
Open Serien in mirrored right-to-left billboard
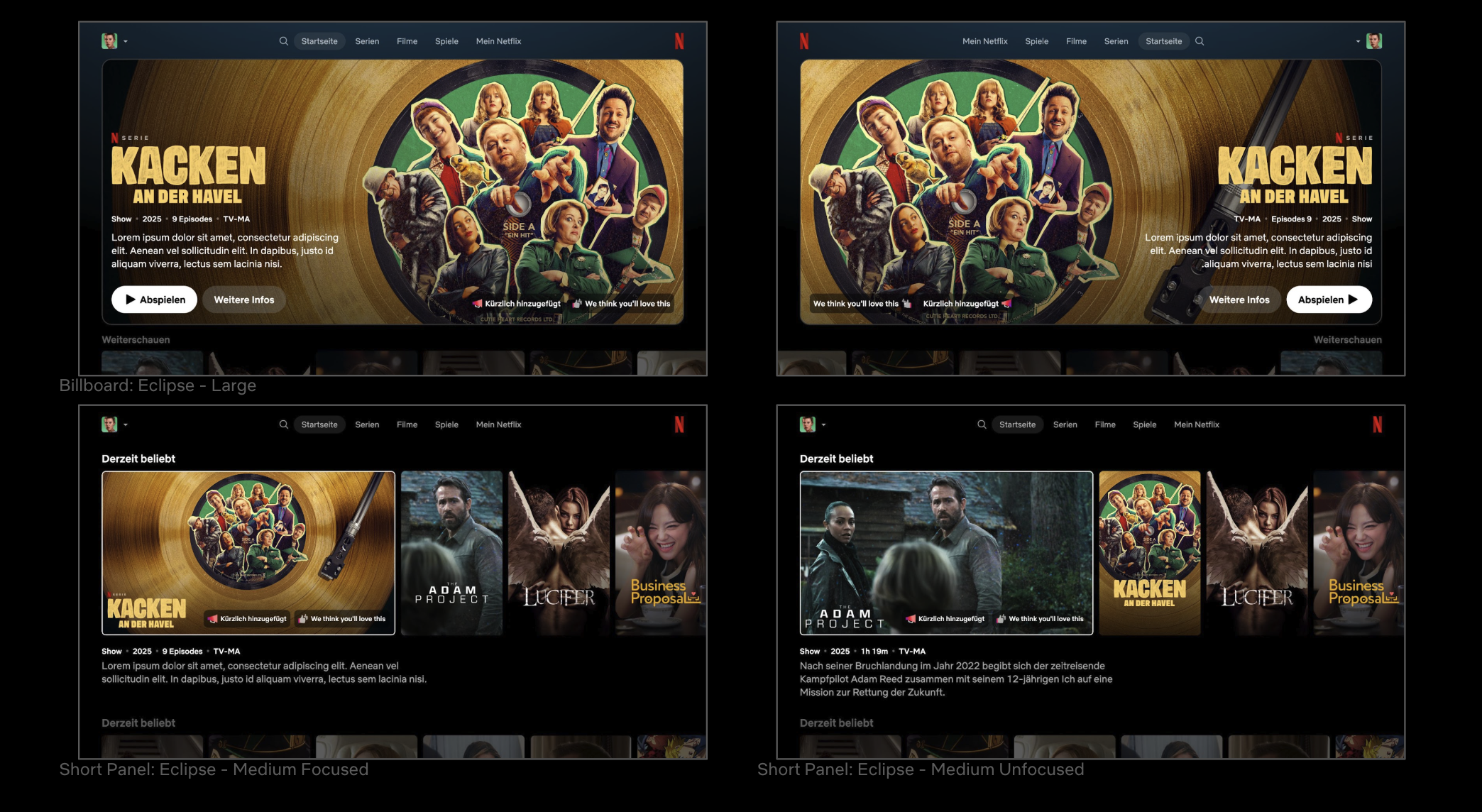[x=1116, y=41]
